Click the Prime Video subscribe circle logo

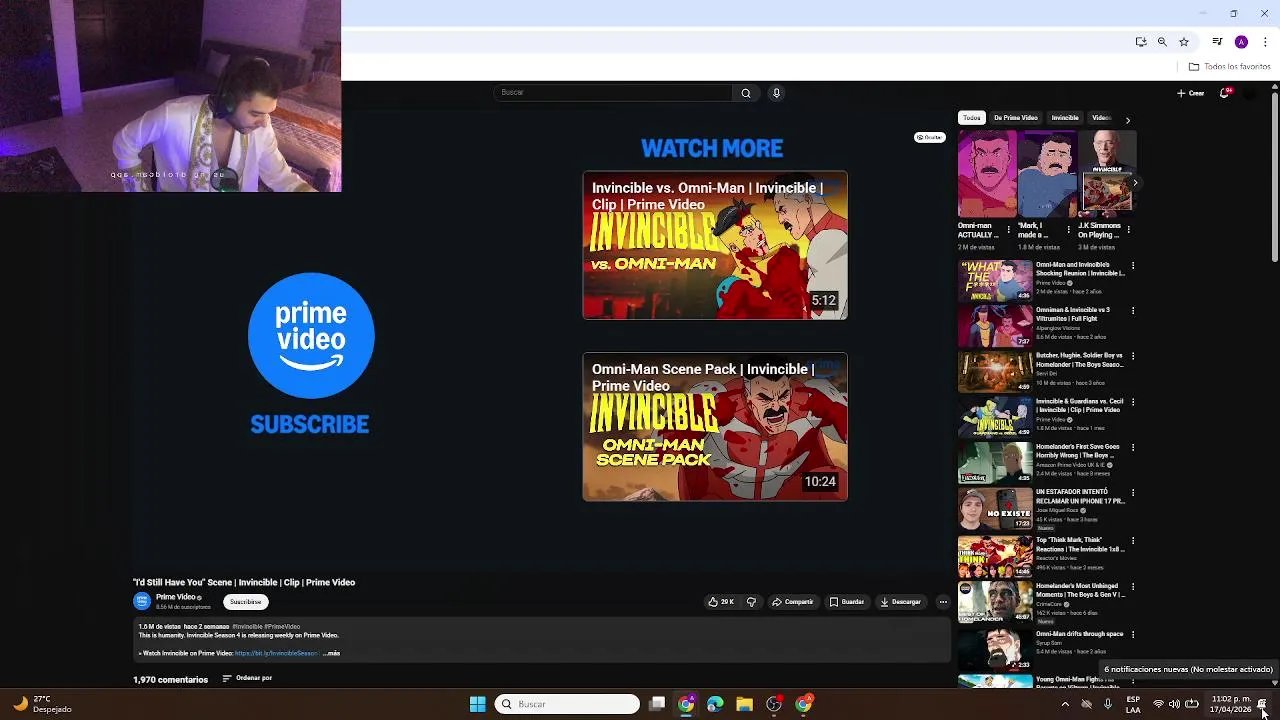[311, 336]
